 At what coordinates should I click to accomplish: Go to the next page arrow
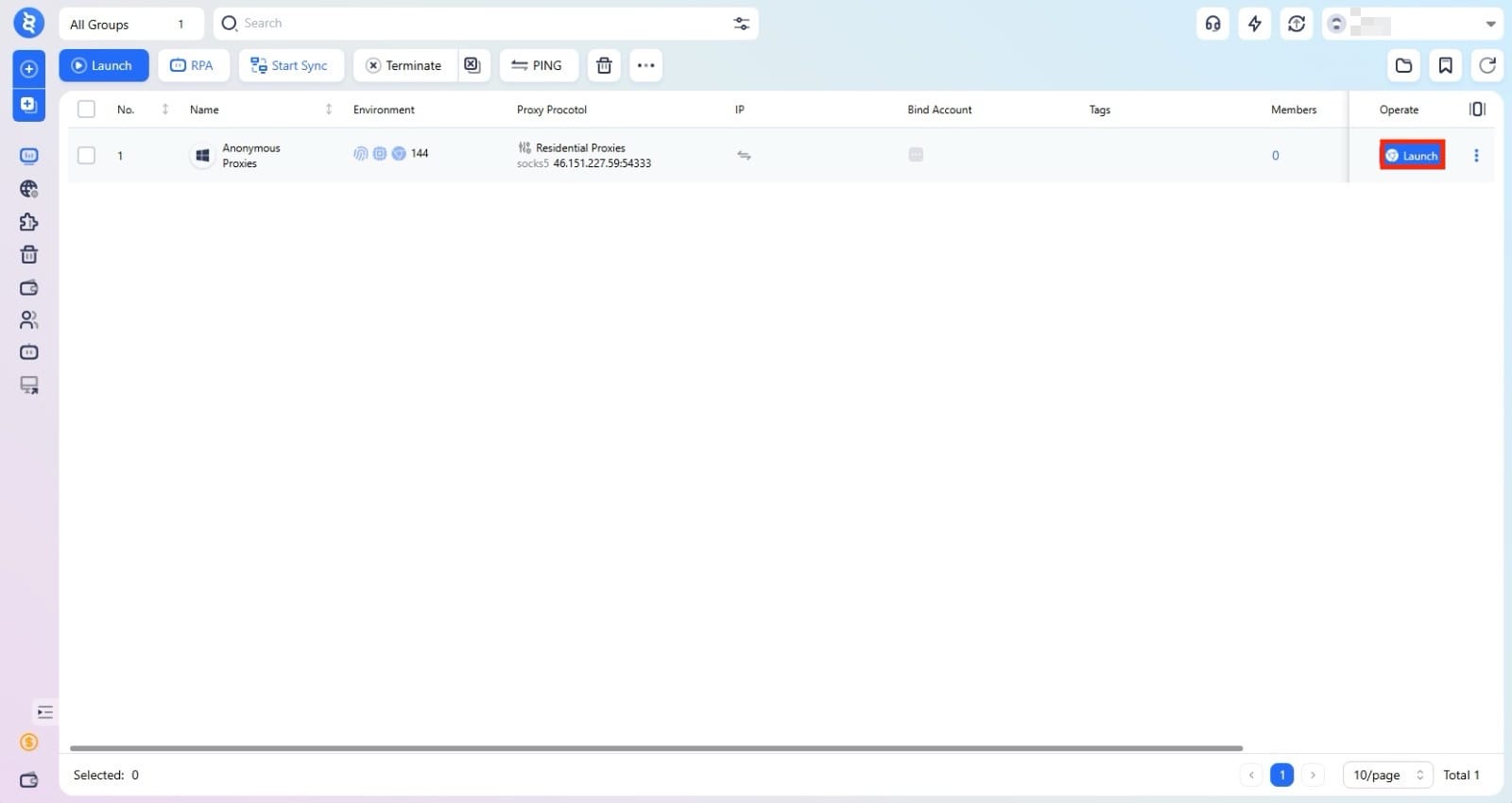[1313, 775]
